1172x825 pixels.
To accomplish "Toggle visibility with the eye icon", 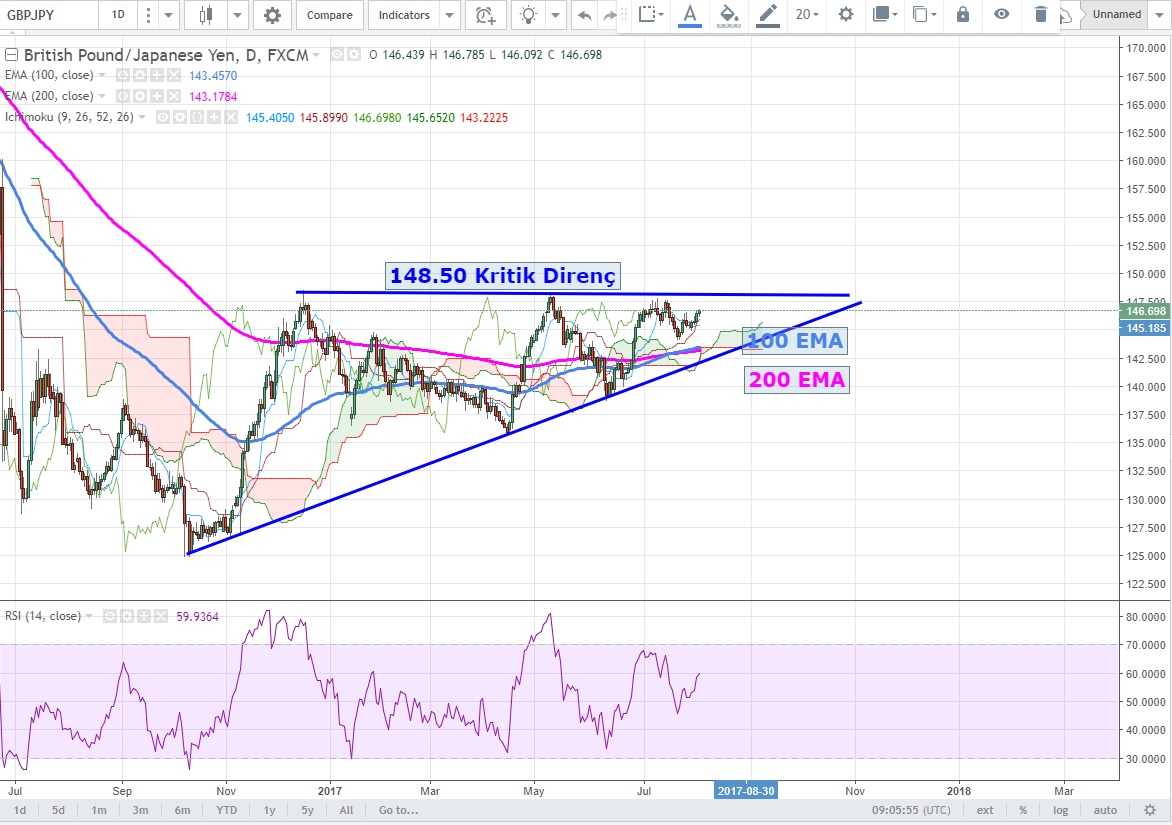I will click(x=1001, y=14).
